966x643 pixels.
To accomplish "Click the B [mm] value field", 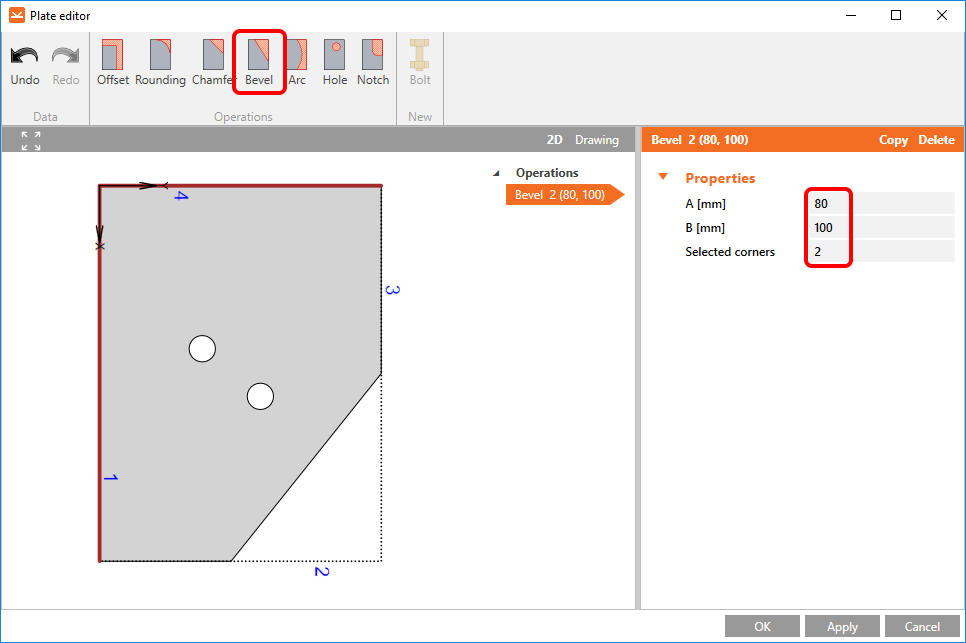I will [881, 227].
